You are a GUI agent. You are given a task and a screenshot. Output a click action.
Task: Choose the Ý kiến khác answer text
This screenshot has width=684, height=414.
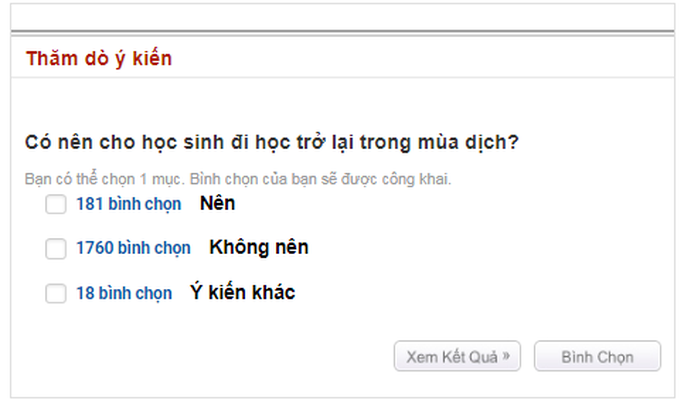point(243,292)
